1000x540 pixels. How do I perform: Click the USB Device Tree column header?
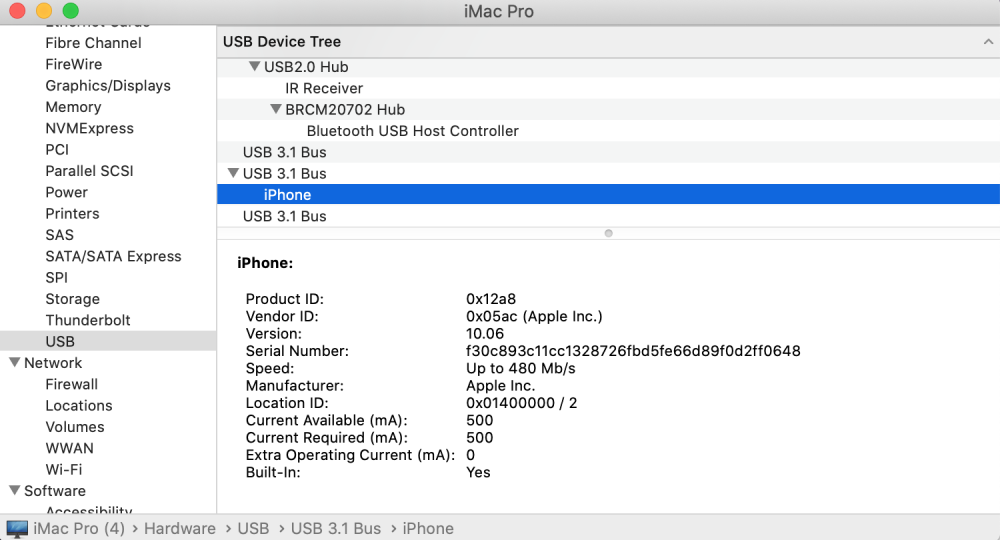tap(608, 41)
